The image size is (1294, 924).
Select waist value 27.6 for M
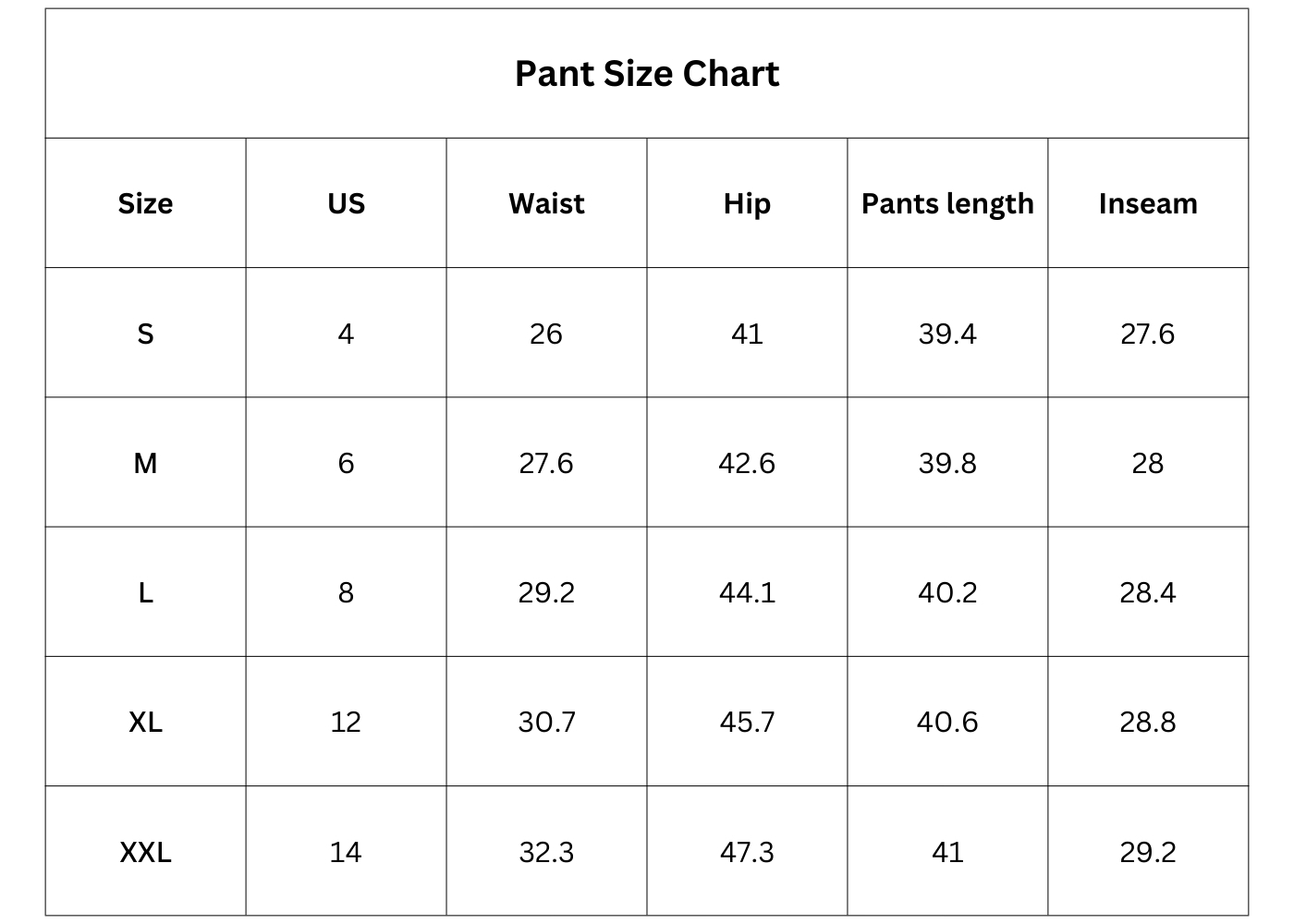[546, 463]
